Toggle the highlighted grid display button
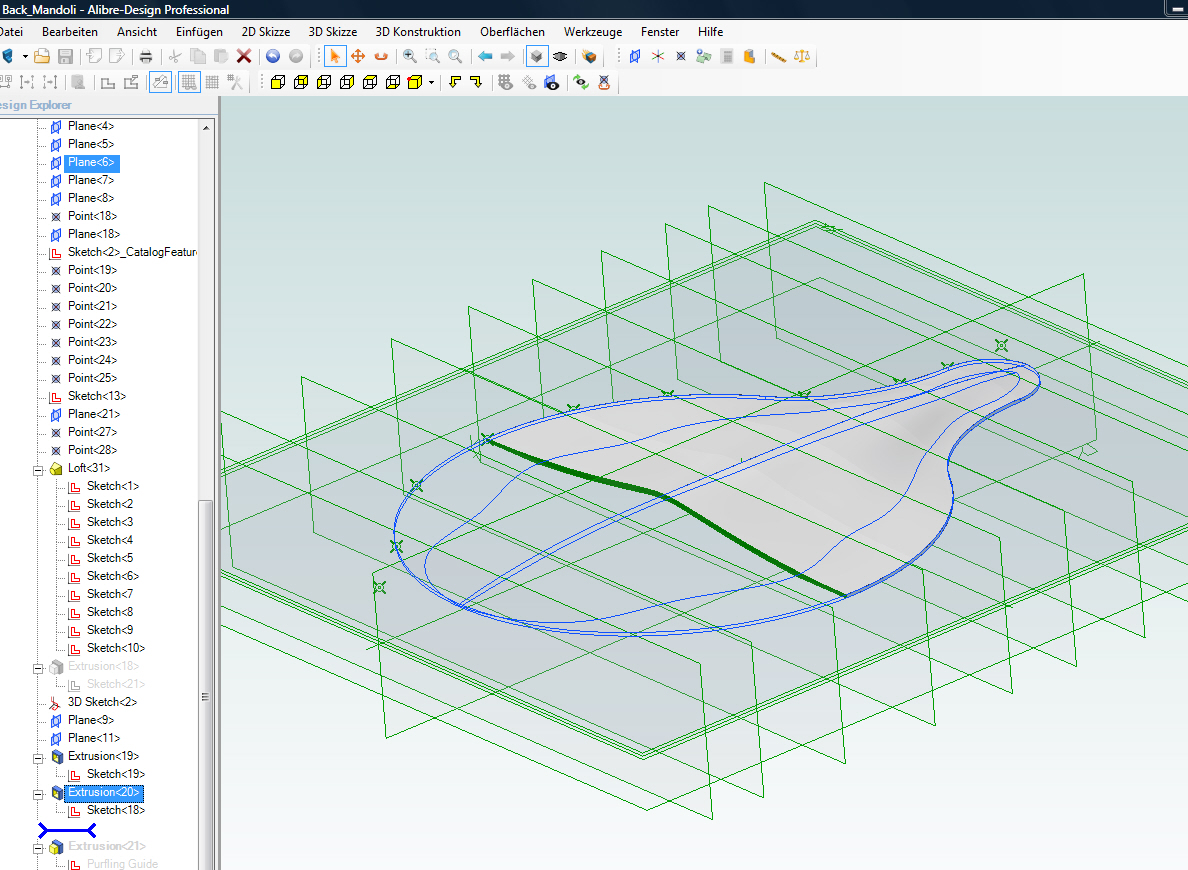The width and height of the screenshot is (1188, 870). [x=189, y=82]
